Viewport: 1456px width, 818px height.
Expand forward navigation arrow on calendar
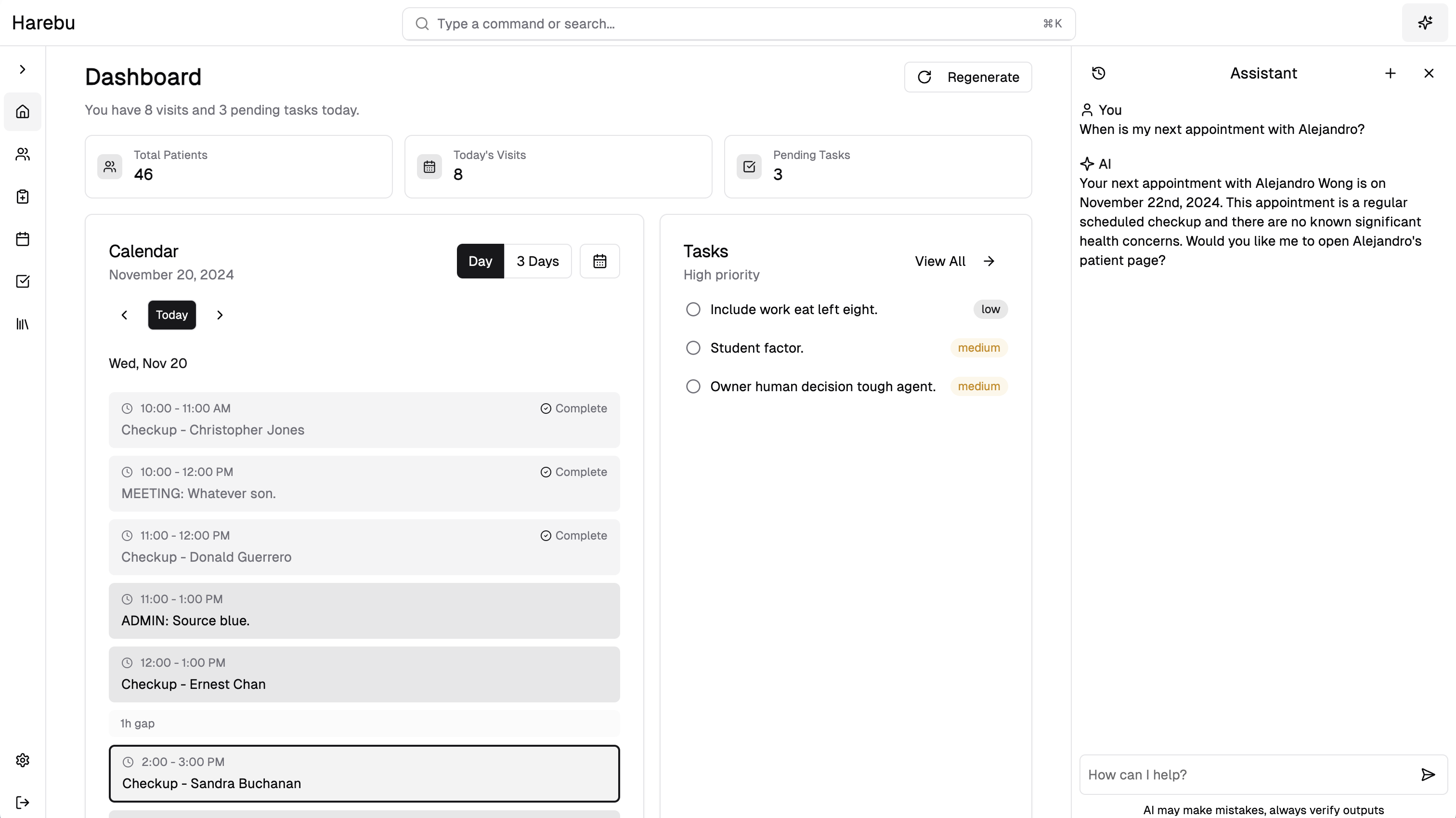pos(220,315)
